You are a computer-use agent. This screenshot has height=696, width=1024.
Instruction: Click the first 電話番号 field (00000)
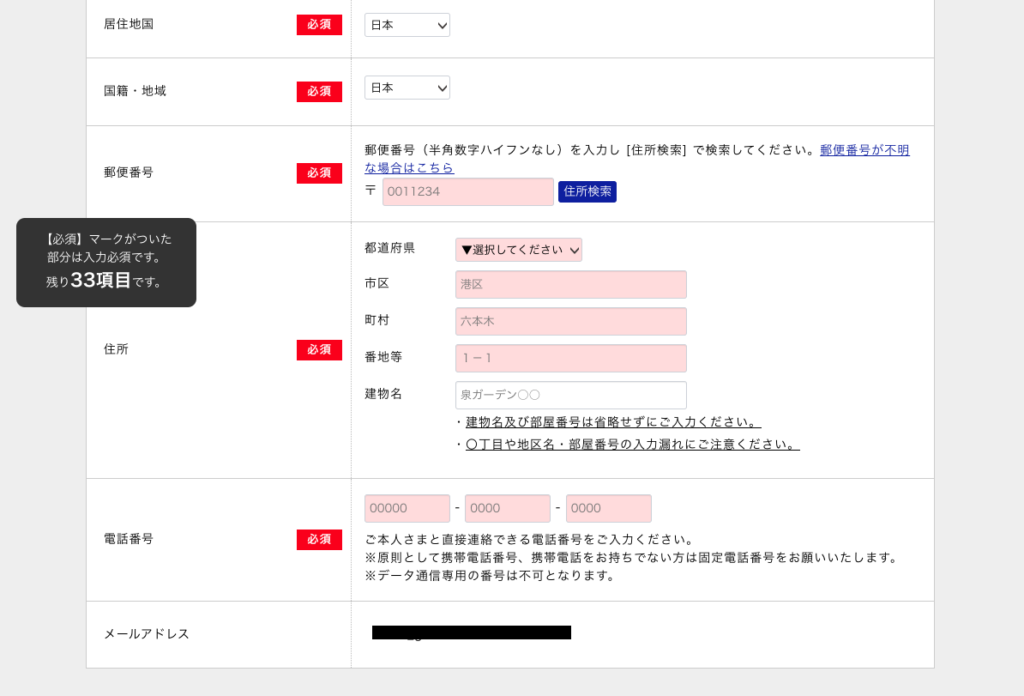coord(407,508)
